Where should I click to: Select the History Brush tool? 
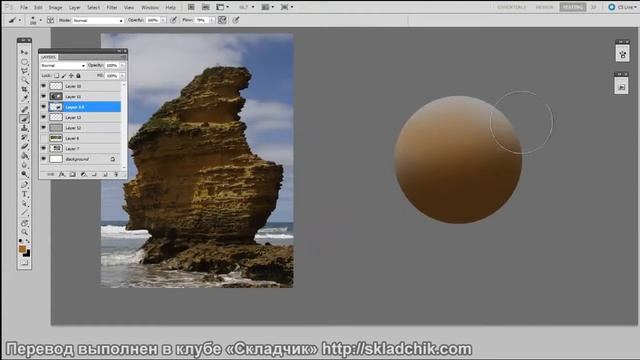24,137
